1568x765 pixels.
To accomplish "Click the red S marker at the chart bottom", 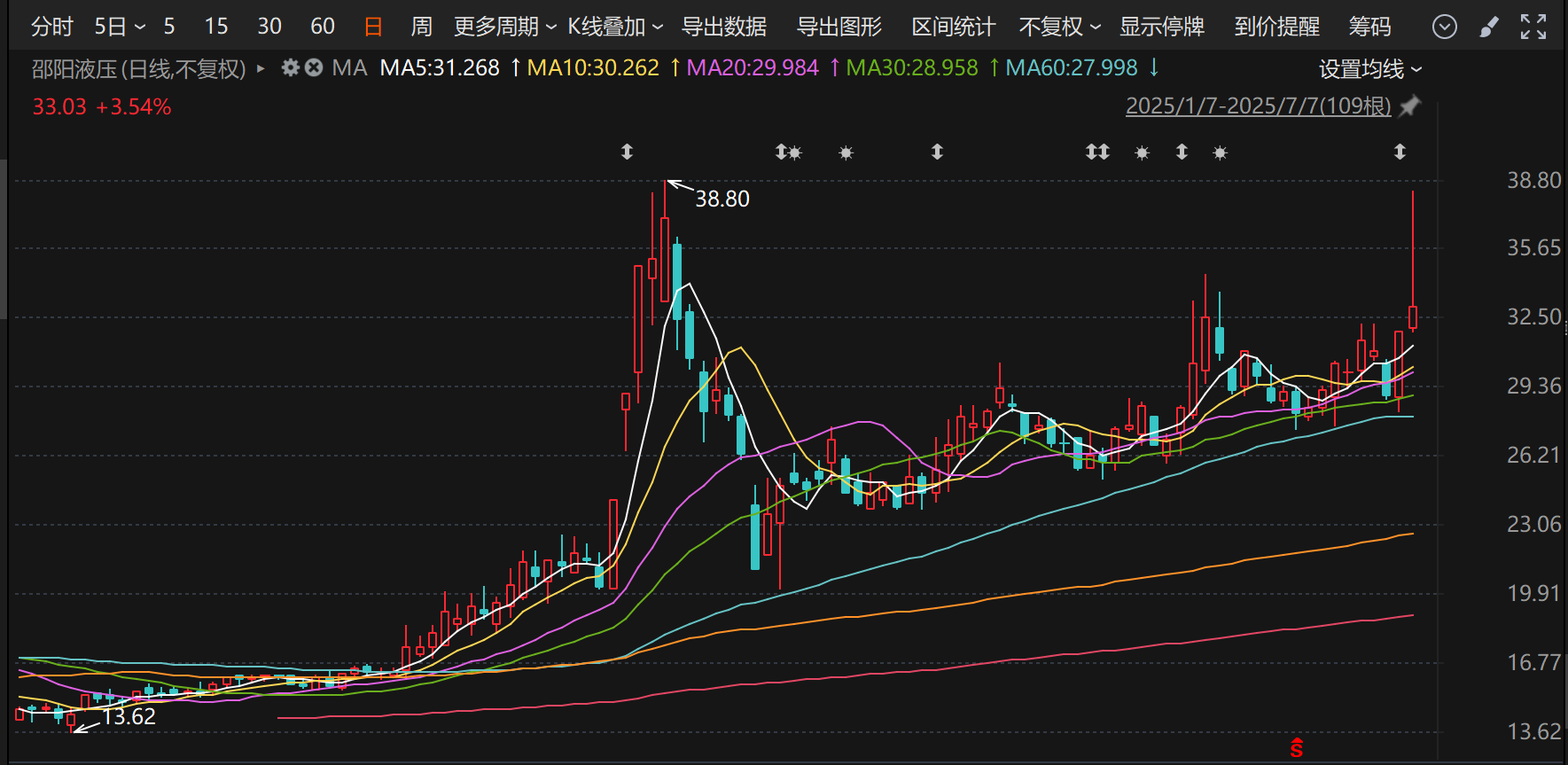I will (x=1297, y=748).
